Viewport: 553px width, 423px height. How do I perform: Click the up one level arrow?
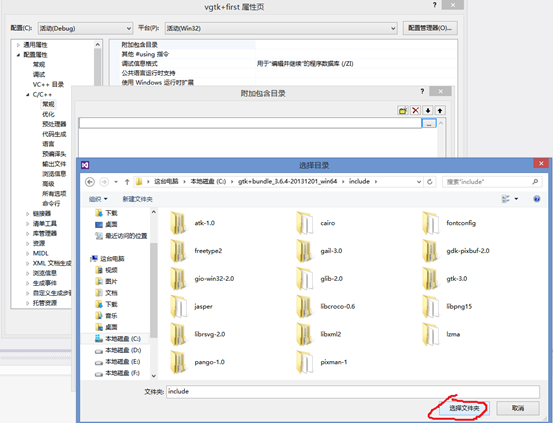[x=127, y=182]
